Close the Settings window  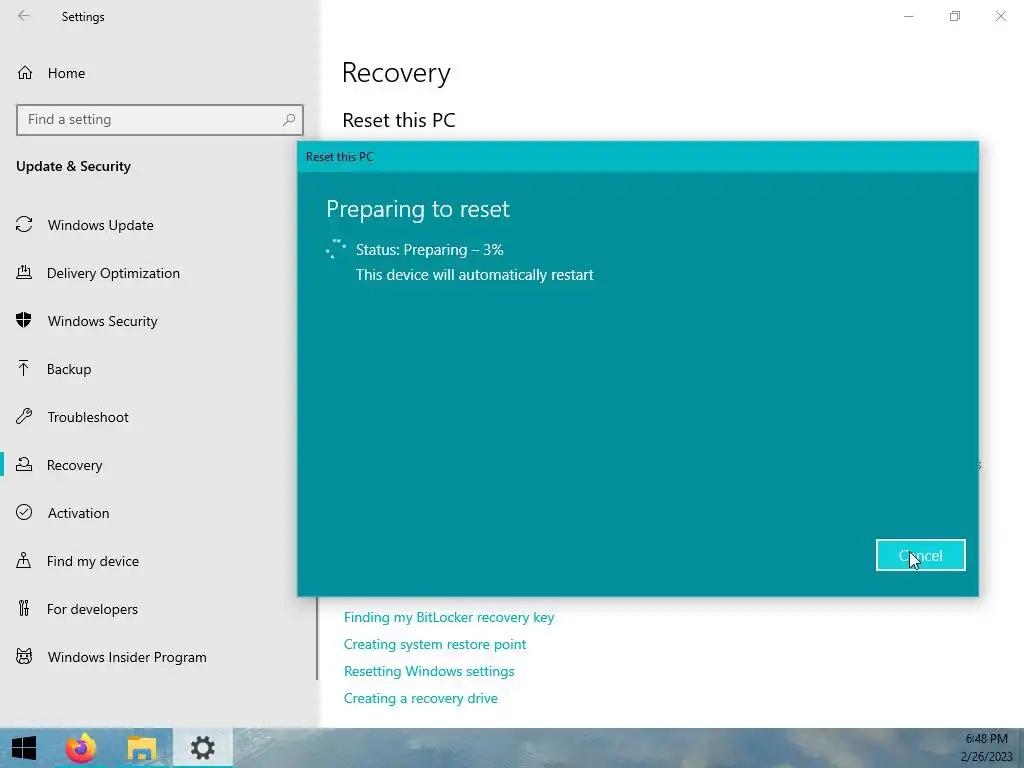tap(1000, 16)
